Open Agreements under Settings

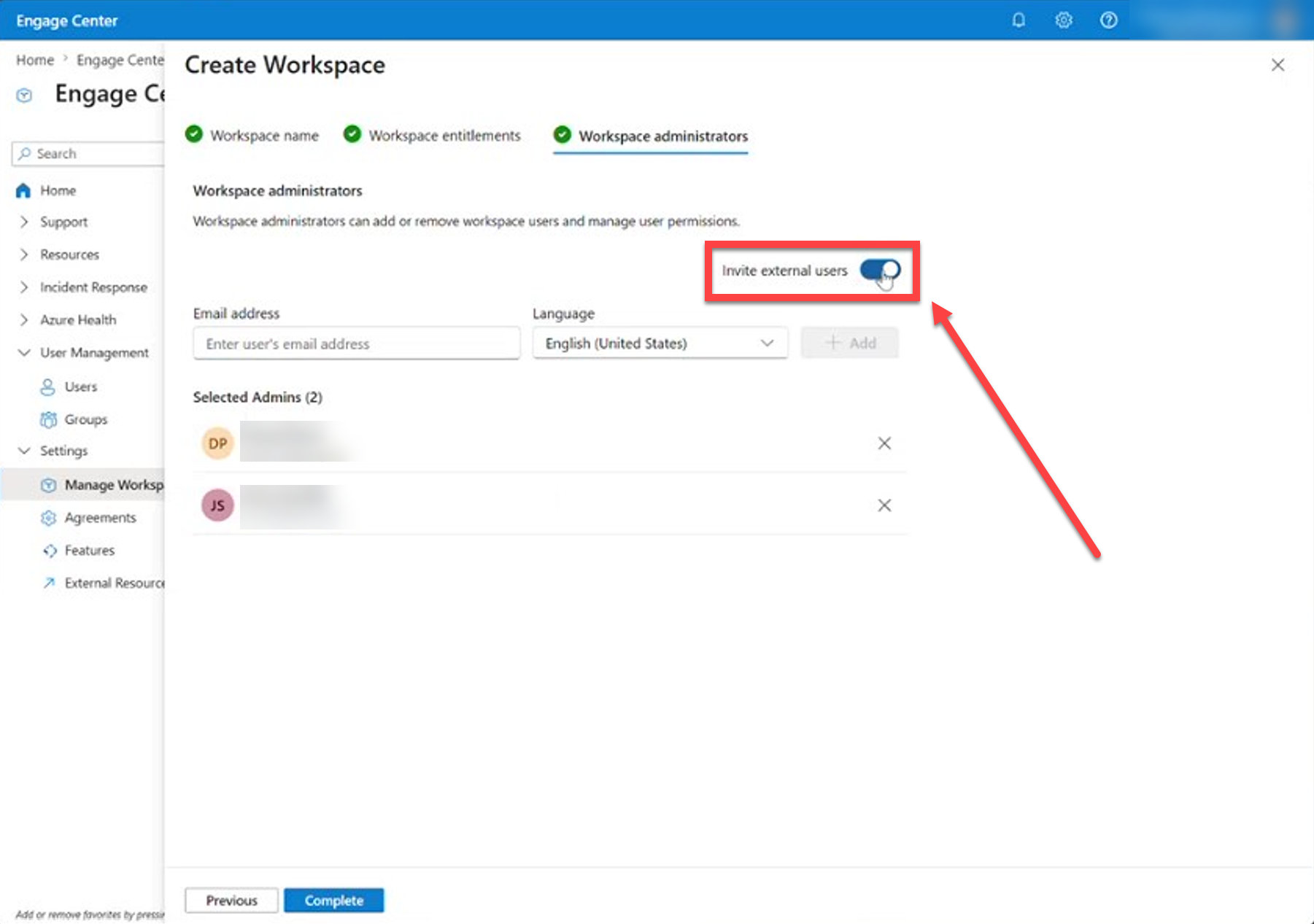click(100, 518)
